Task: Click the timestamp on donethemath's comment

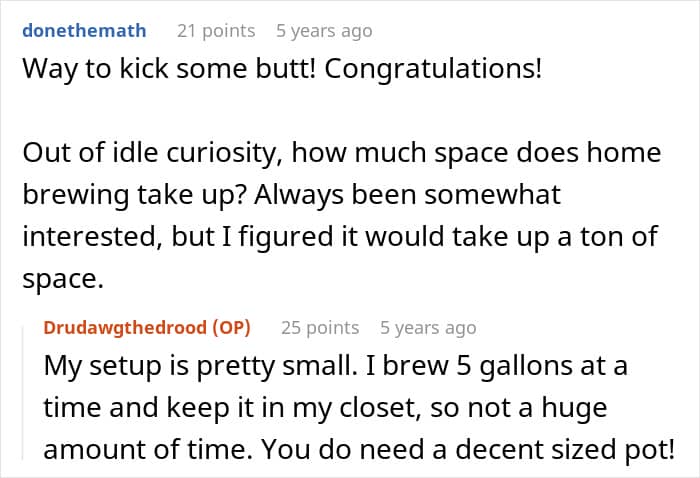Action: tap(324, 31)
